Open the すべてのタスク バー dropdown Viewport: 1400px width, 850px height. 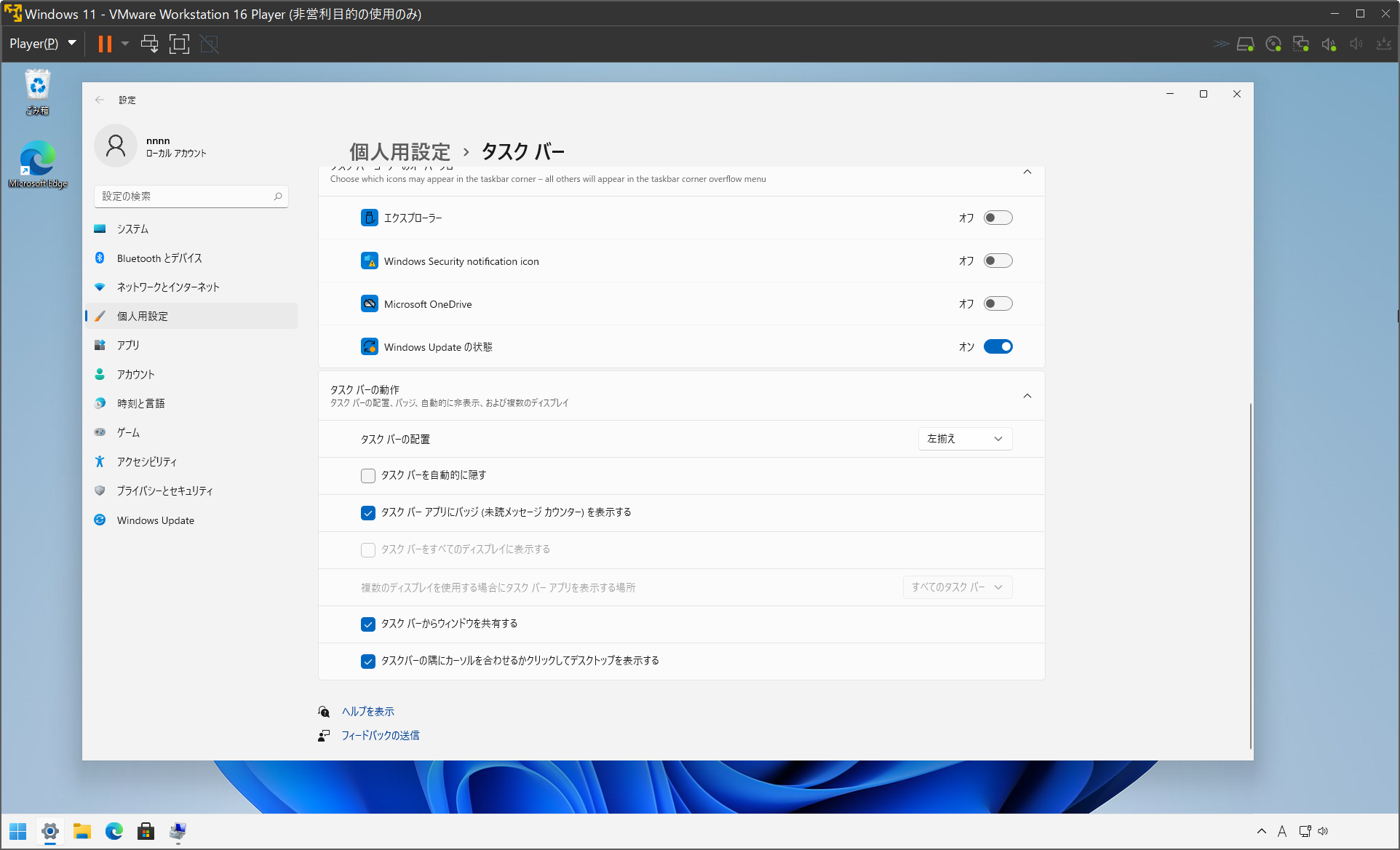point(958,587)
